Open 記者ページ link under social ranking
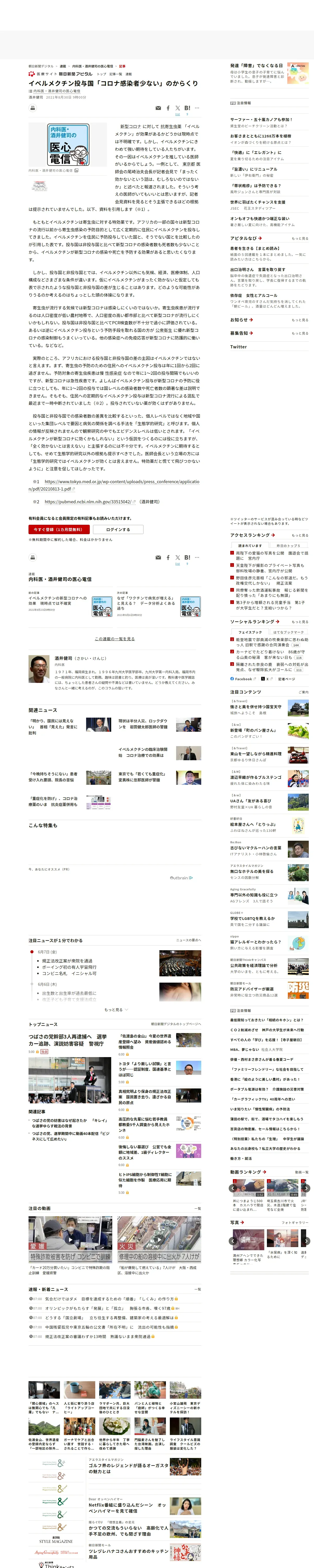The image size is (314, 1568). [287, 679]
